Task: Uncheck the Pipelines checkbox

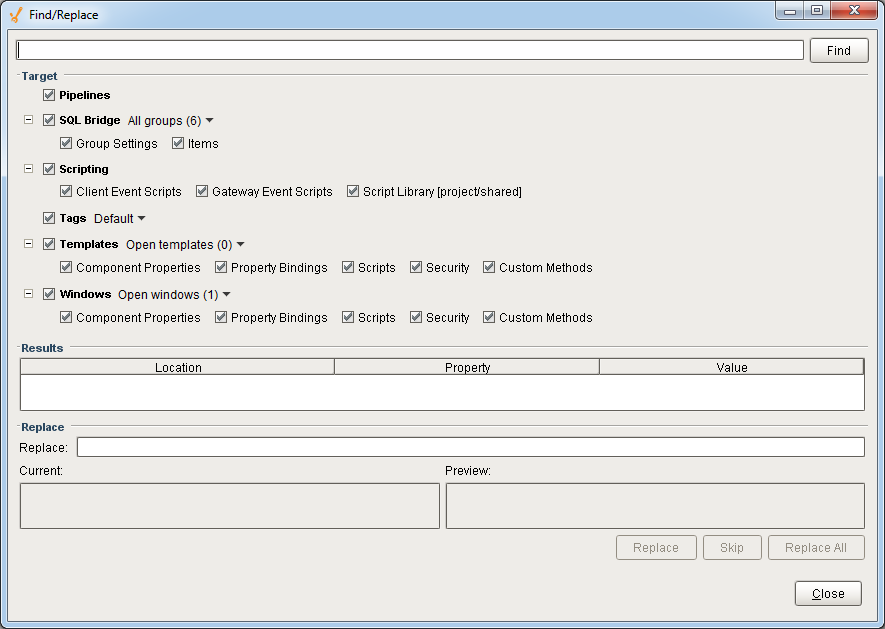Action: coord(49,95)
